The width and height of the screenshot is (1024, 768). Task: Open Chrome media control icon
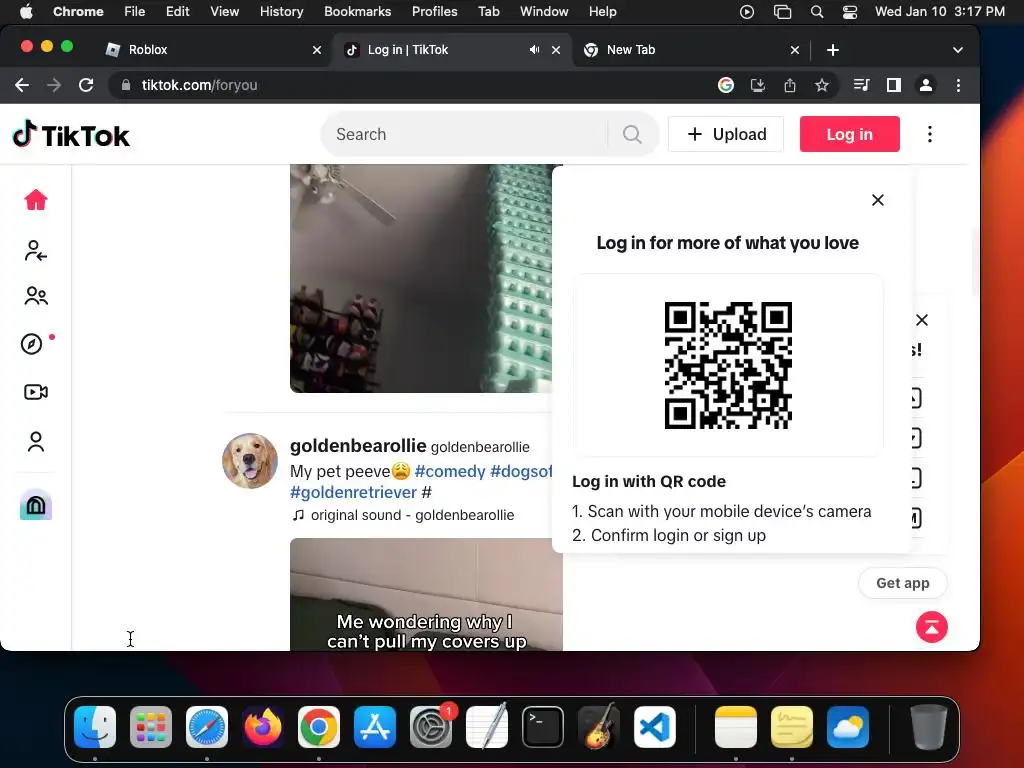pyautogui.click(x=861, y=85)
